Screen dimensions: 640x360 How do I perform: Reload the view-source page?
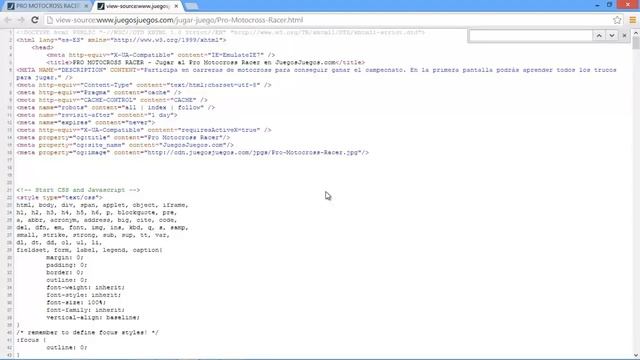[x=35, y=20]
